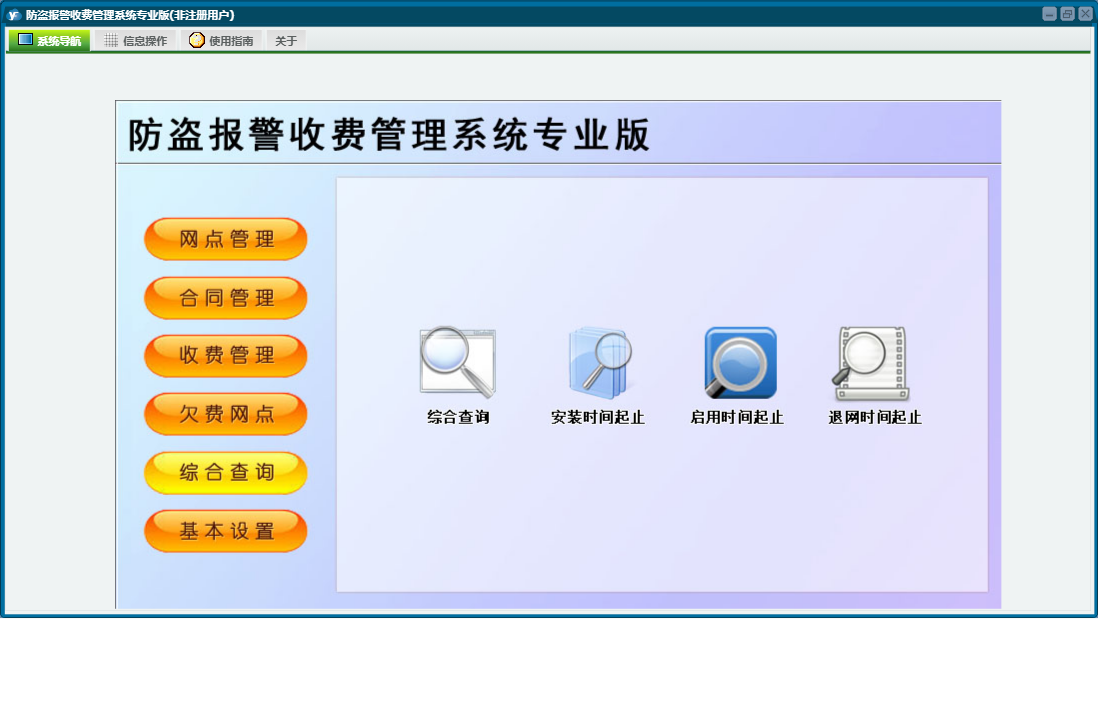This screenshot has height=716, width=1098.
Task: Minimize the application window
Action: 1049,14
